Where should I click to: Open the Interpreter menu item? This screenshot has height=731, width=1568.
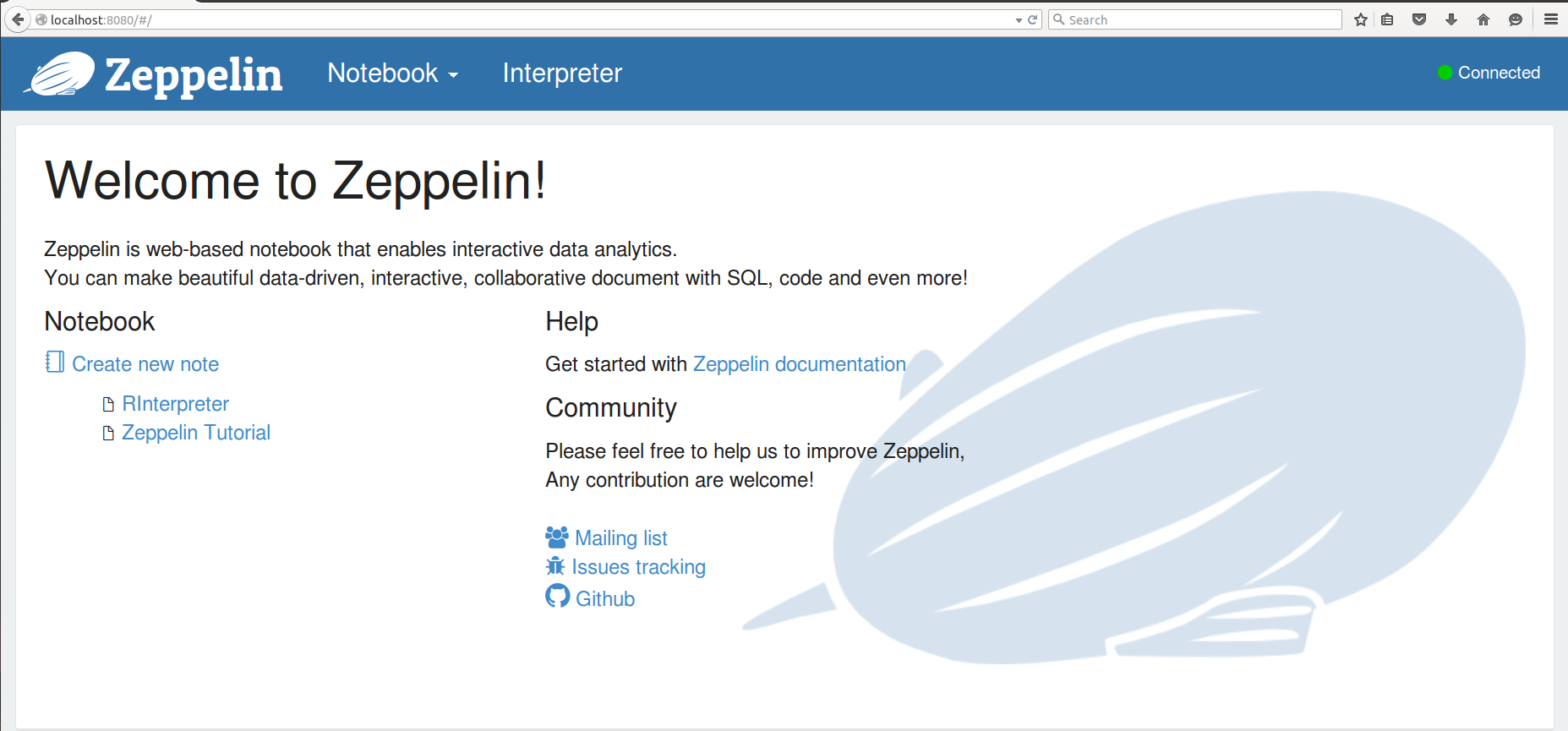[562, 74]
